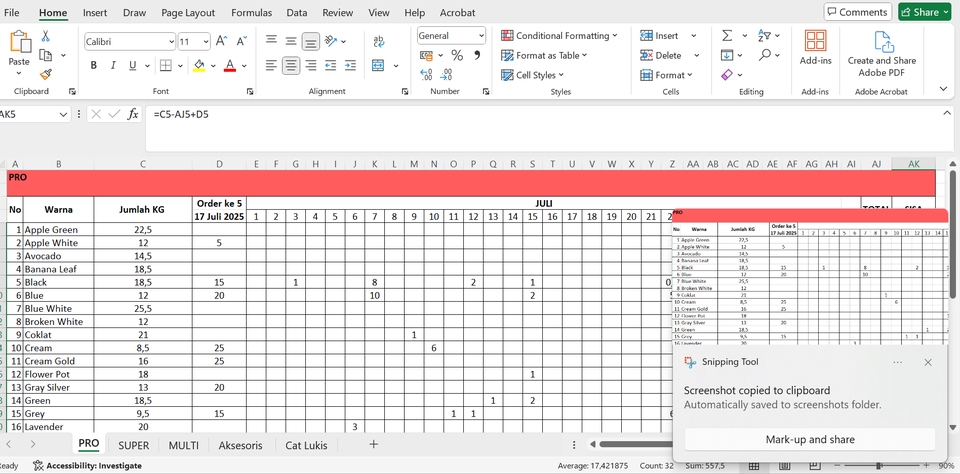960x474 pixels.
Task: Open the Calibri font name dropdown
Action: [x=171, y=42]
